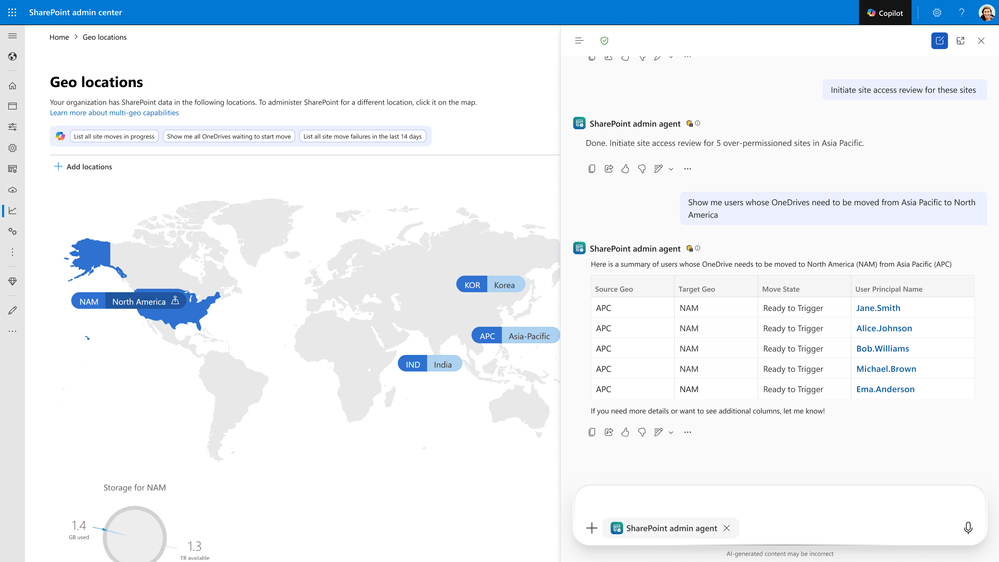The height and width of the screenshot is (562, 999).
Task: Open Jane.Smith user link
Action: [x=878, y=308]
